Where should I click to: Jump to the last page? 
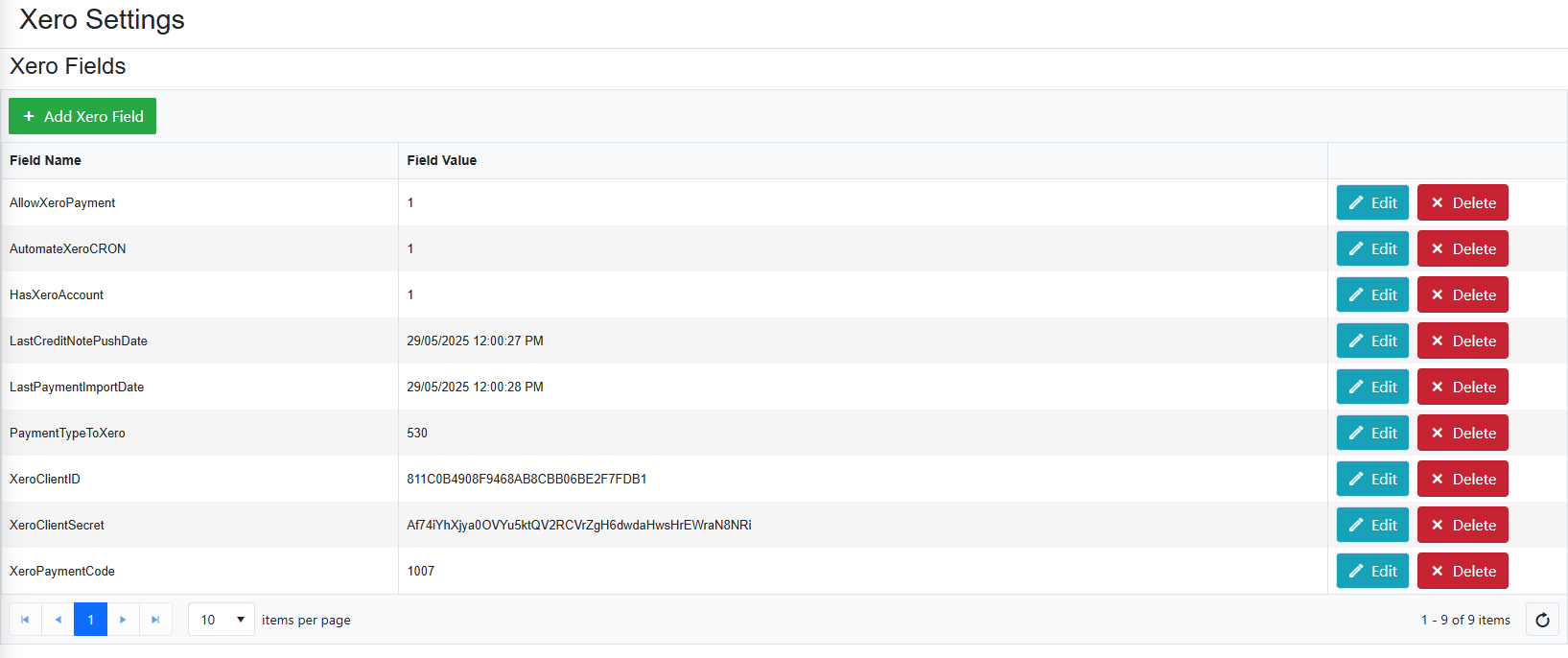tap(155, 620)
